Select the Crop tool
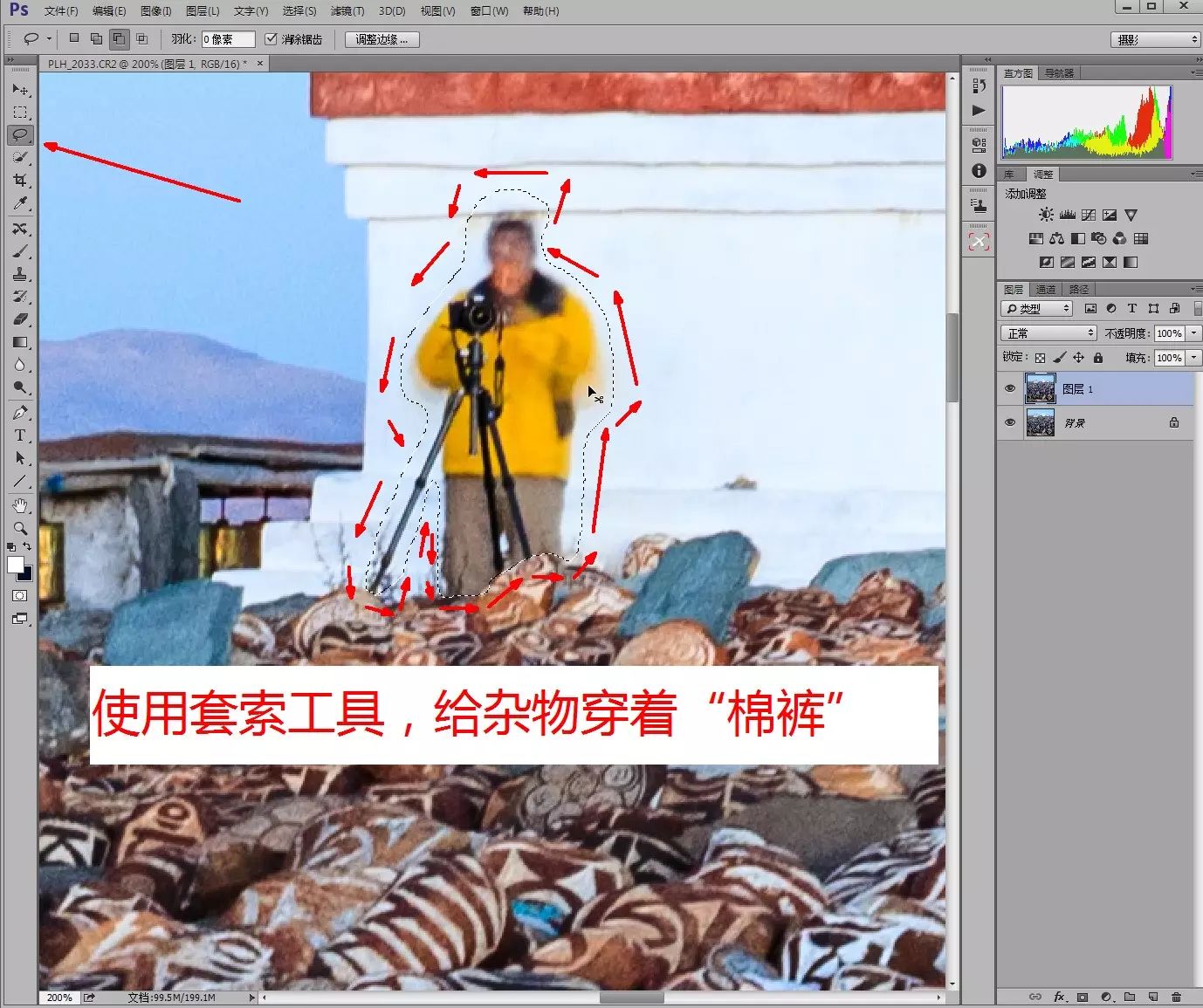The height and width of the screenshot is (1008, 1203). click(x=20, y=181)
